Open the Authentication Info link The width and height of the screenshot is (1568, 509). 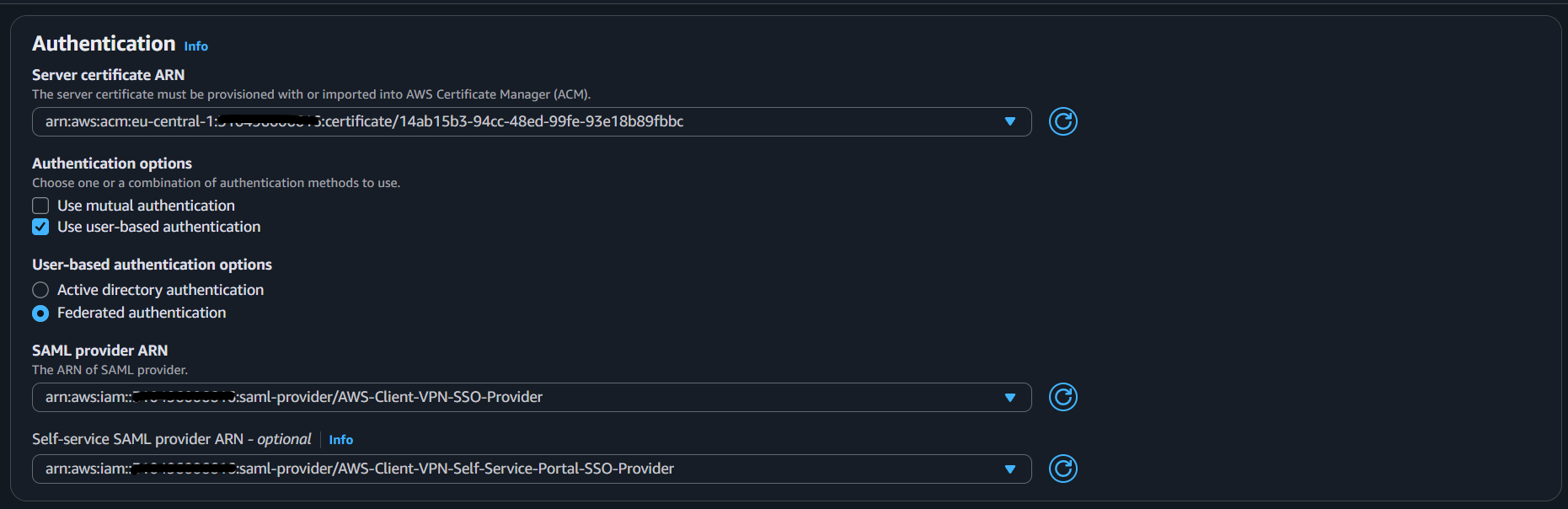tap(195, 46)
